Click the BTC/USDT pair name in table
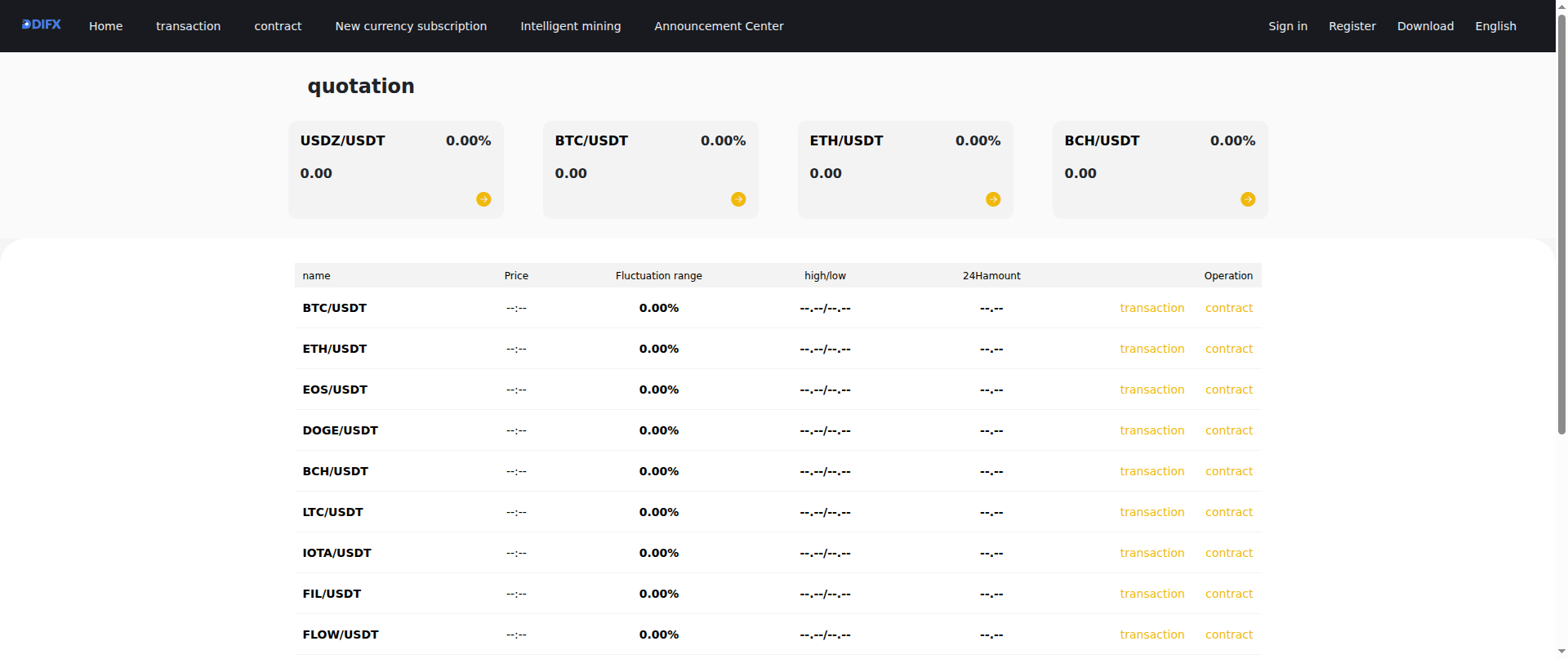 (335, 308)
